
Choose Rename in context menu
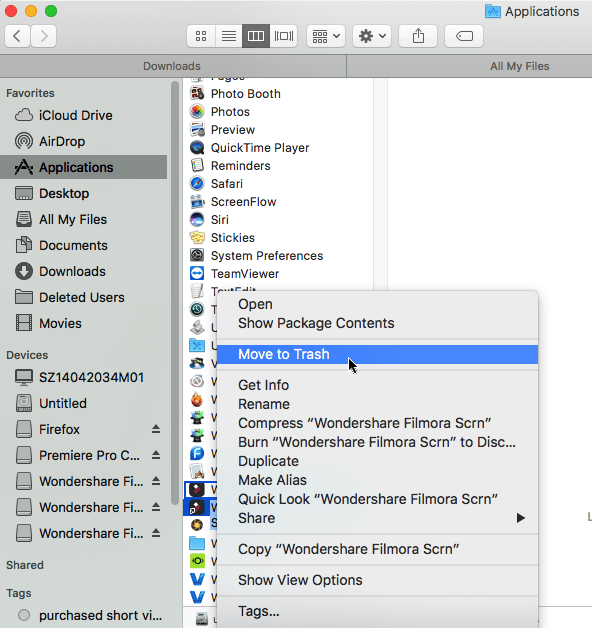coord(377,404)
